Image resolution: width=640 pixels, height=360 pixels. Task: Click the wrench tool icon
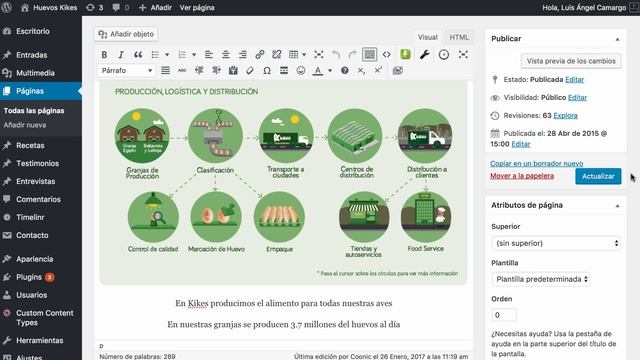(x=424, y=54)
